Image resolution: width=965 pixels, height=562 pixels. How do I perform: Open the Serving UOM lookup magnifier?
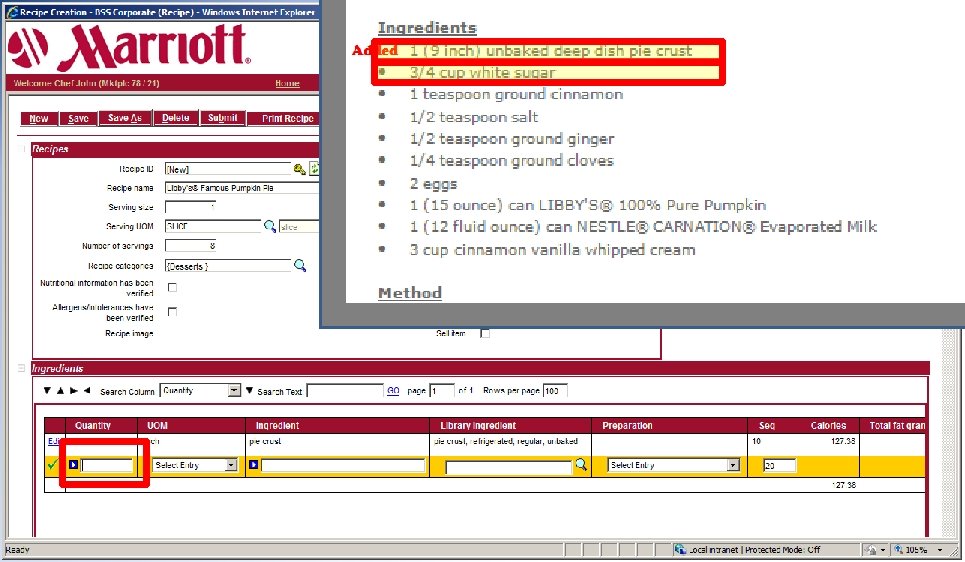(270, 226)
